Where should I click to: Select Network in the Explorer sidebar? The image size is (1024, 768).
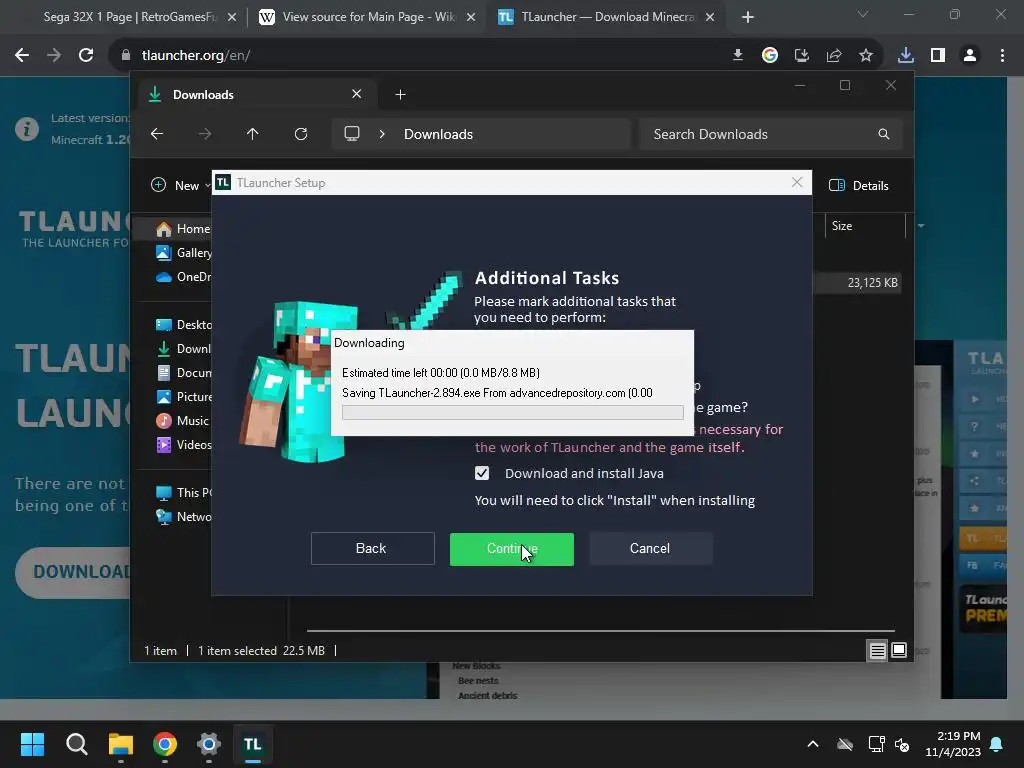pyautogui.click(x=183, y=517)
